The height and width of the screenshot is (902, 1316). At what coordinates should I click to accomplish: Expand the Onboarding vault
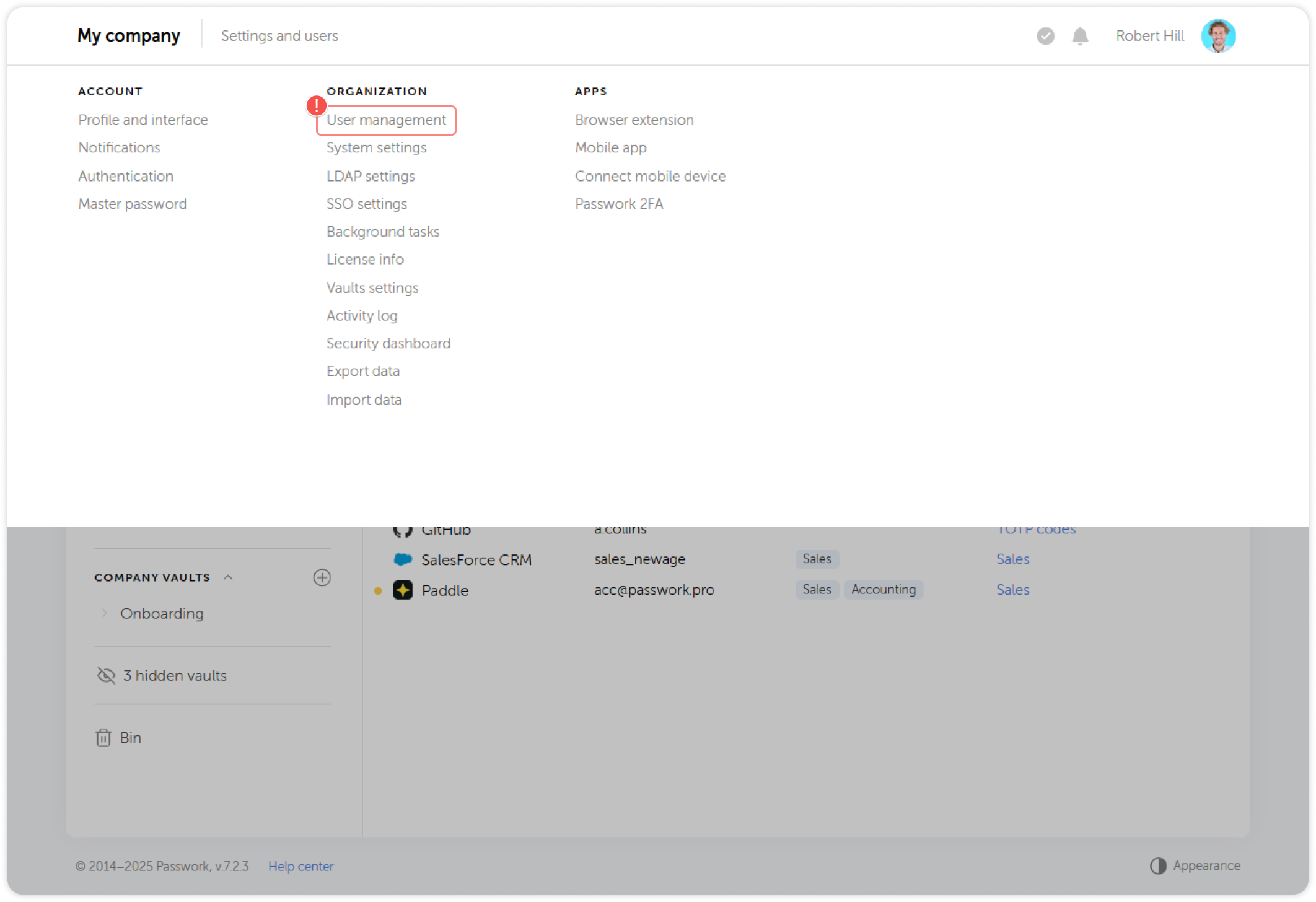coord(104,613)
